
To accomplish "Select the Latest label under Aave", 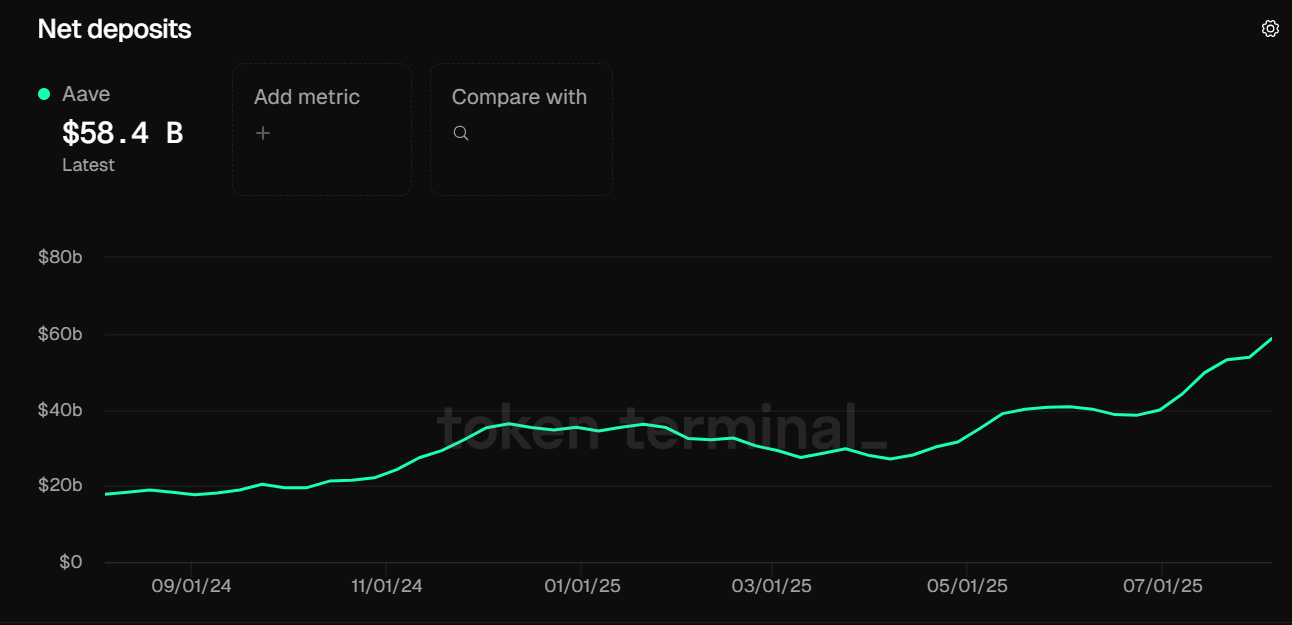I will coord(88,164).
